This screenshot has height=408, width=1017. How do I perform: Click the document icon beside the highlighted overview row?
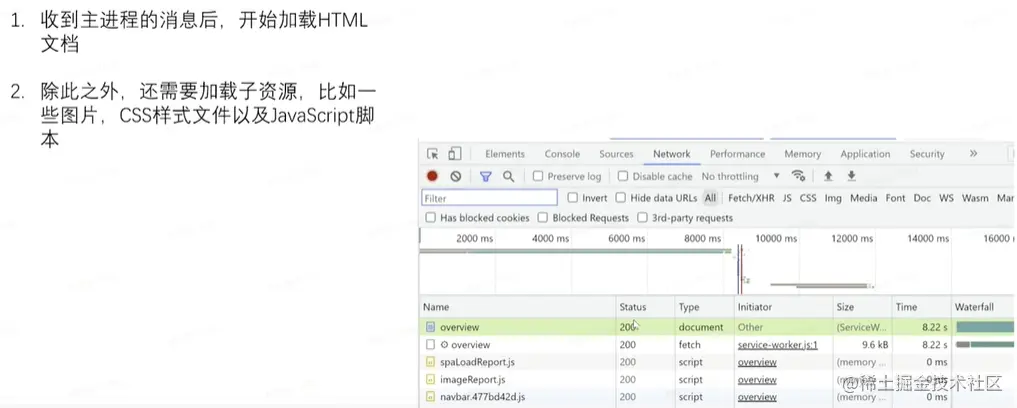tap(430, 327)
